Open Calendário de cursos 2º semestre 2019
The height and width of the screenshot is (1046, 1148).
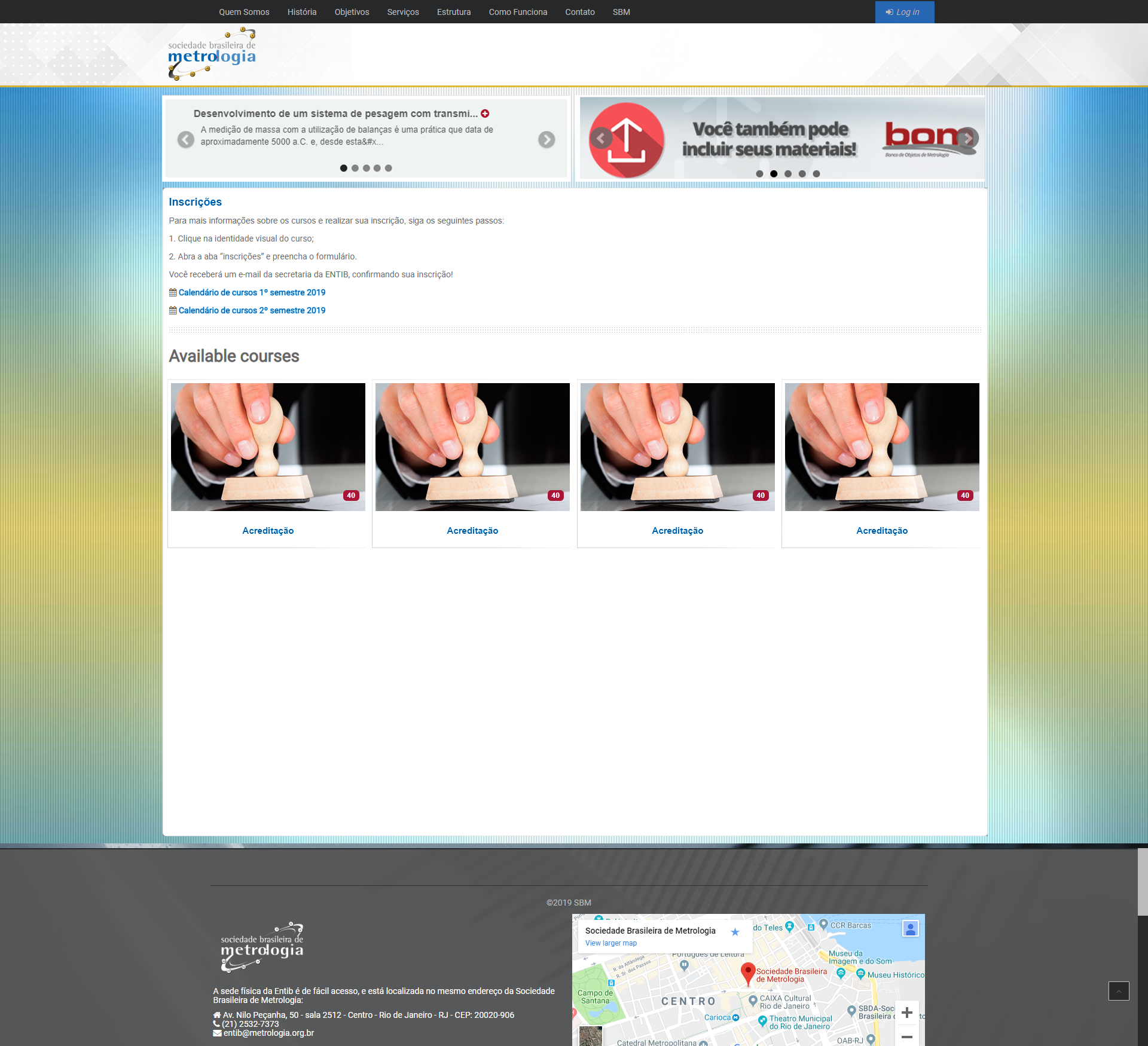[x=252, y=310]
